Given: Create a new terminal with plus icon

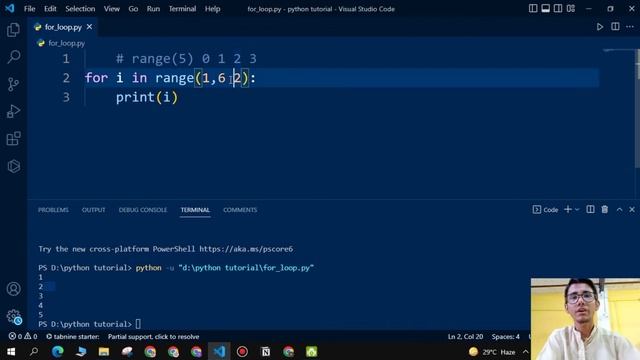Looking at the screenshot, I should click(568, 209).
